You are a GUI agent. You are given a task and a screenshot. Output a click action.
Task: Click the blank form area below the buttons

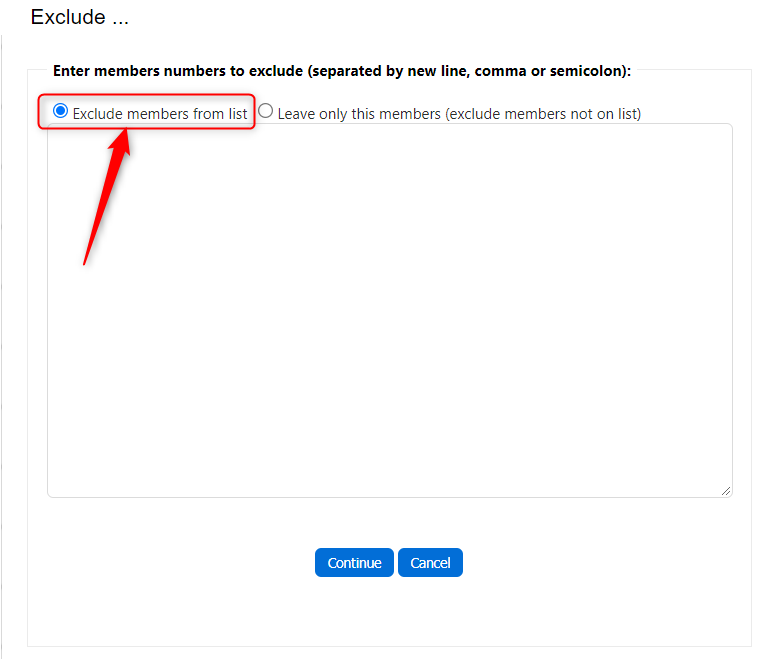pos(389,612)
